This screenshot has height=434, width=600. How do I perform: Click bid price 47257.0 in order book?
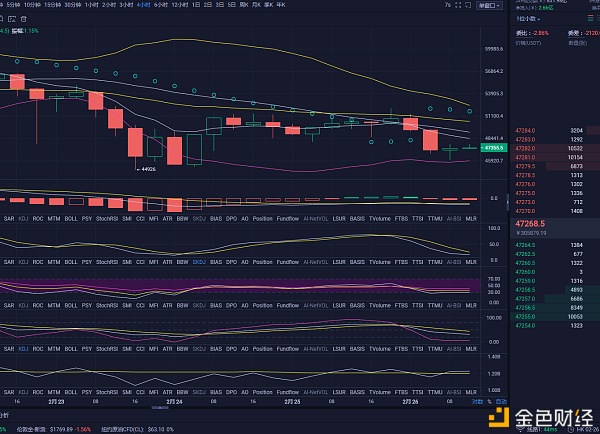point(525,299)
